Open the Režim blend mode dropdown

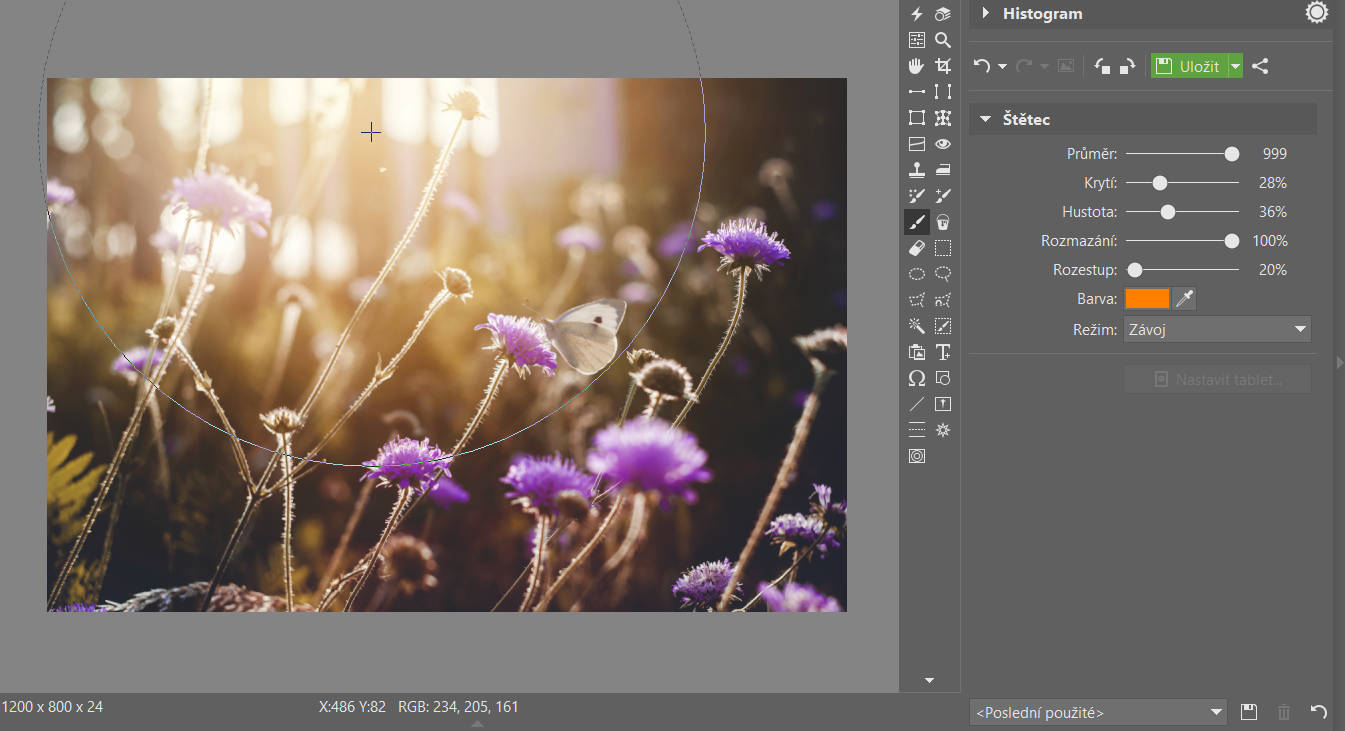tap(1217, 329)
